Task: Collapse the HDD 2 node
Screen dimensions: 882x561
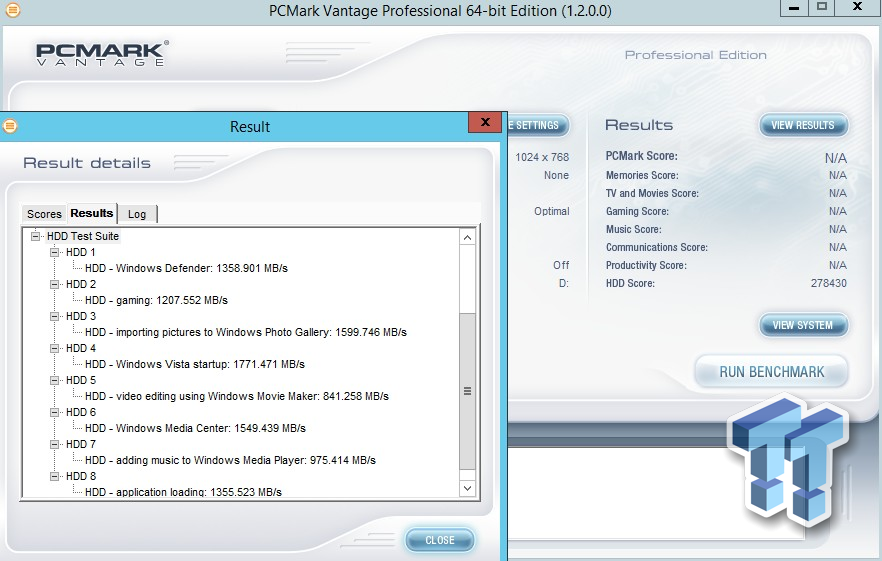Action: click(55, 284)
